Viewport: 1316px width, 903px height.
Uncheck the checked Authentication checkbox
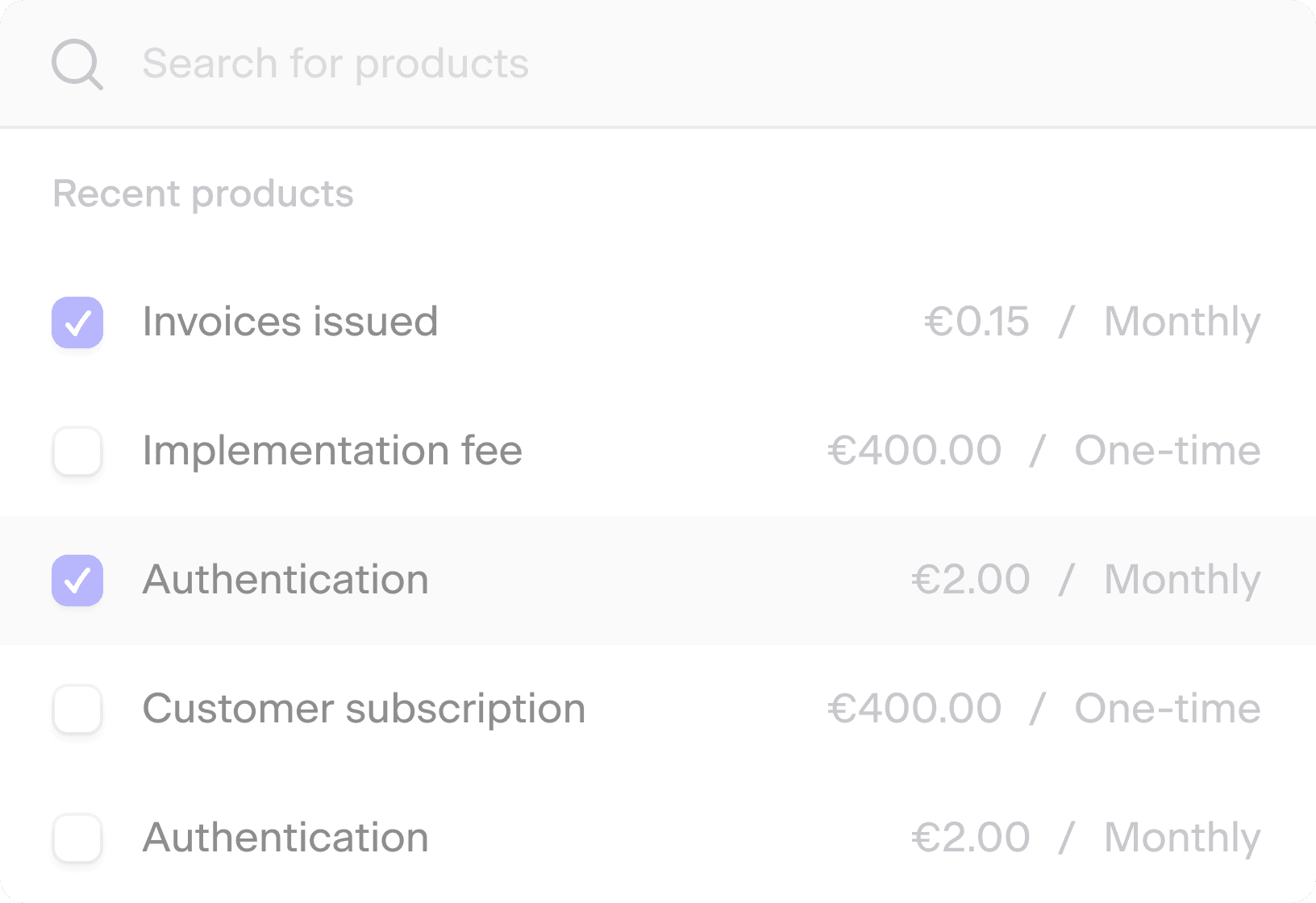pyautogui.click(x=77, y=580)
